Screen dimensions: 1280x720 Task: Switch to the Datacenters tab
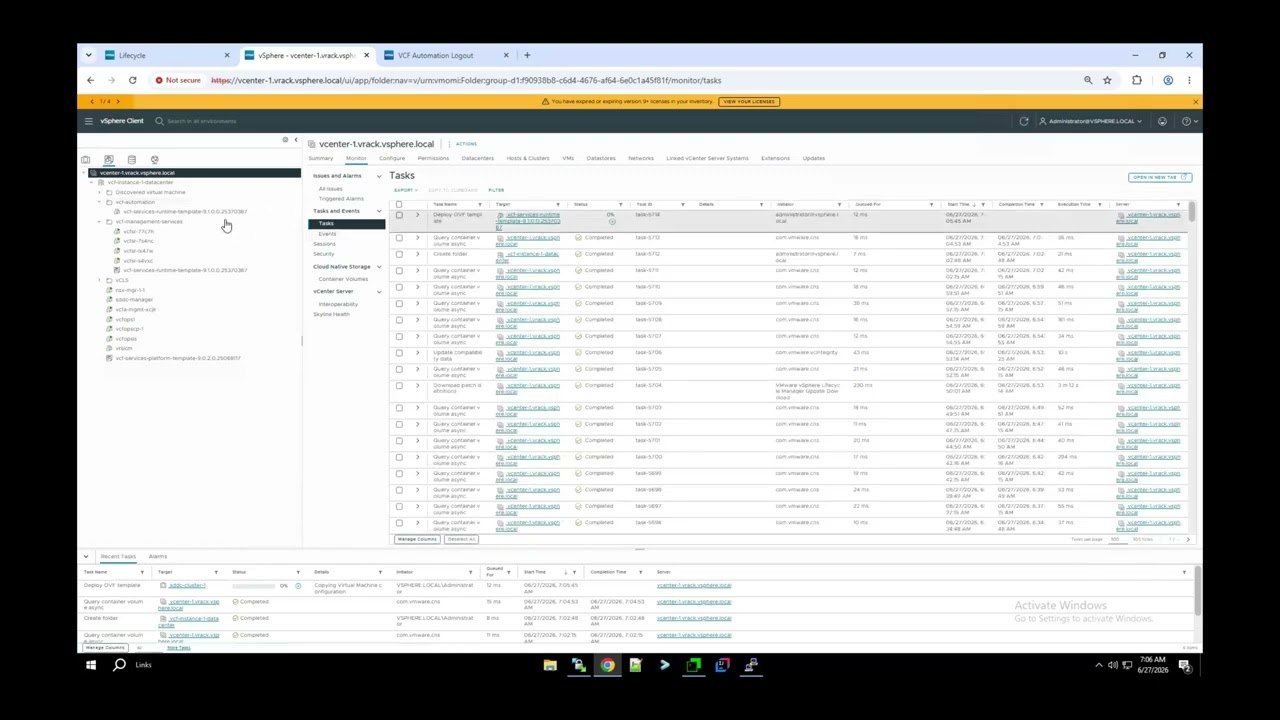pos(478,158)
